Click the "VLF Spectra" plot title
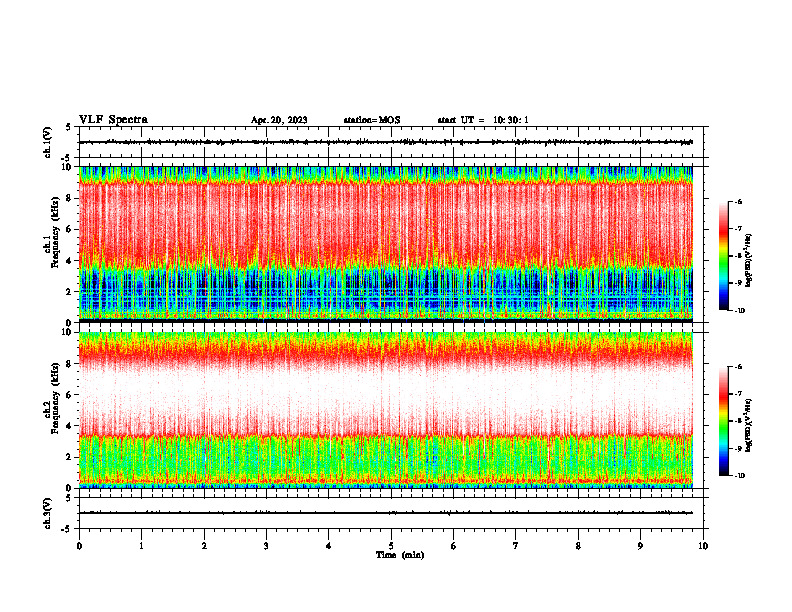Image resolution: width=792 pixels, height=612 pixels. tap(113, 120)
